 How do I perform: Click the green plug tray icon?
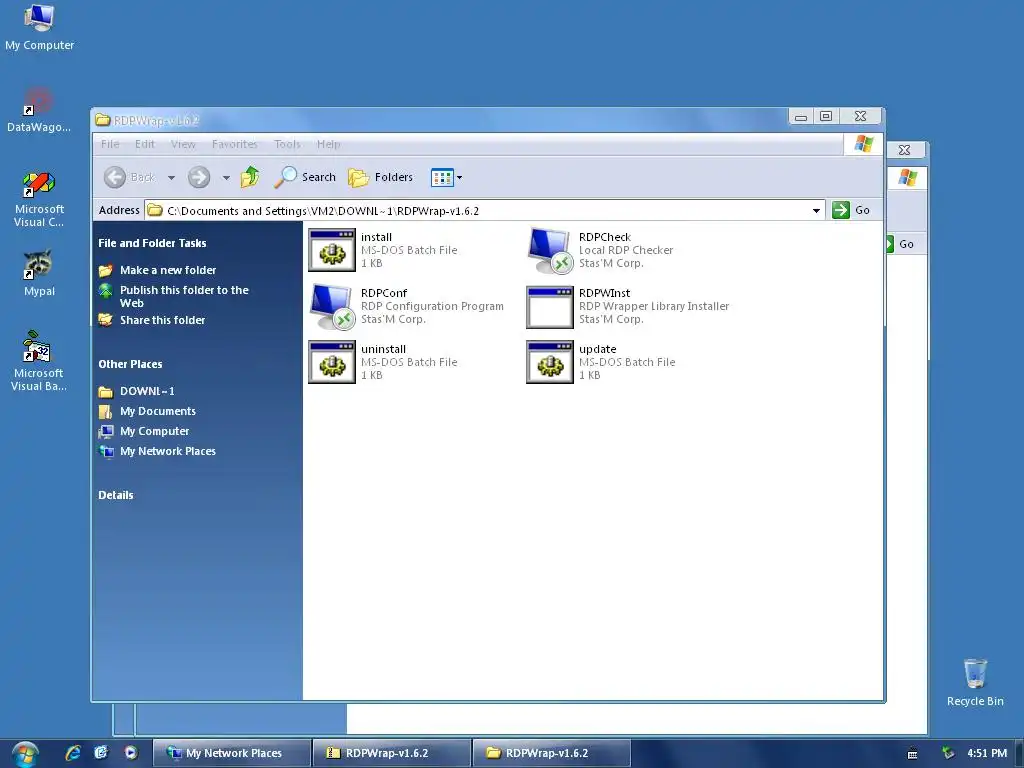[x=949, y=753]
